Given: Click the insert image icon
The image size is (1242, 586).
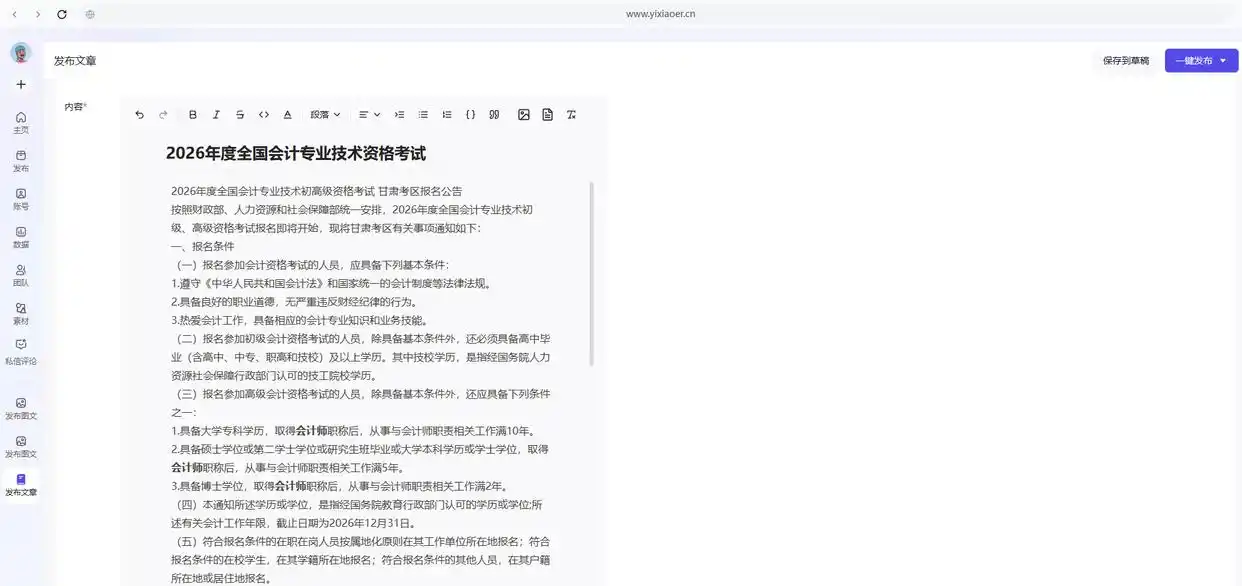Looking at the screenshot, I should 523,115.
